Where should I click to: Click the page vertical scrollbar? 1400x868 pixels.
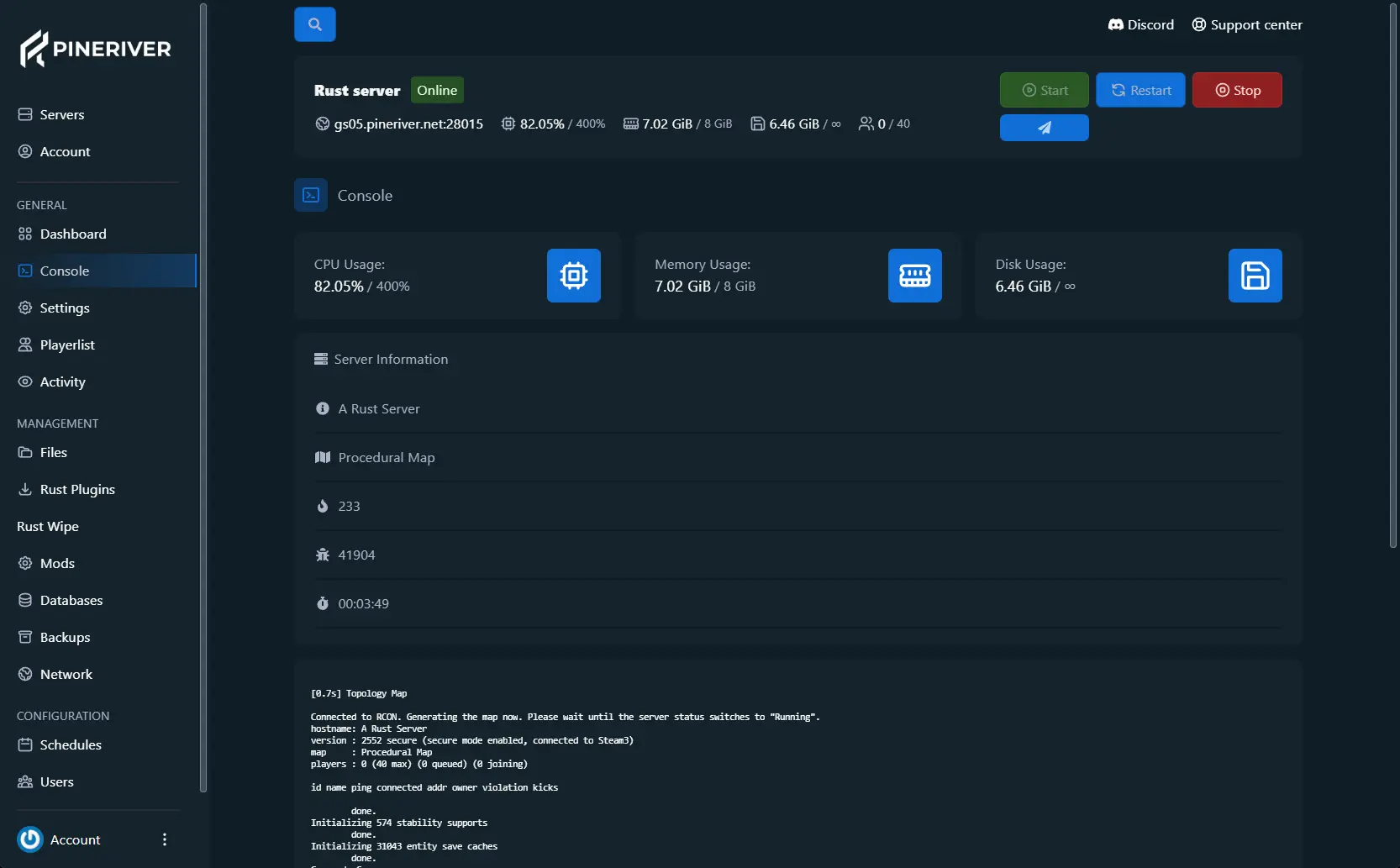pos(1393,276)
